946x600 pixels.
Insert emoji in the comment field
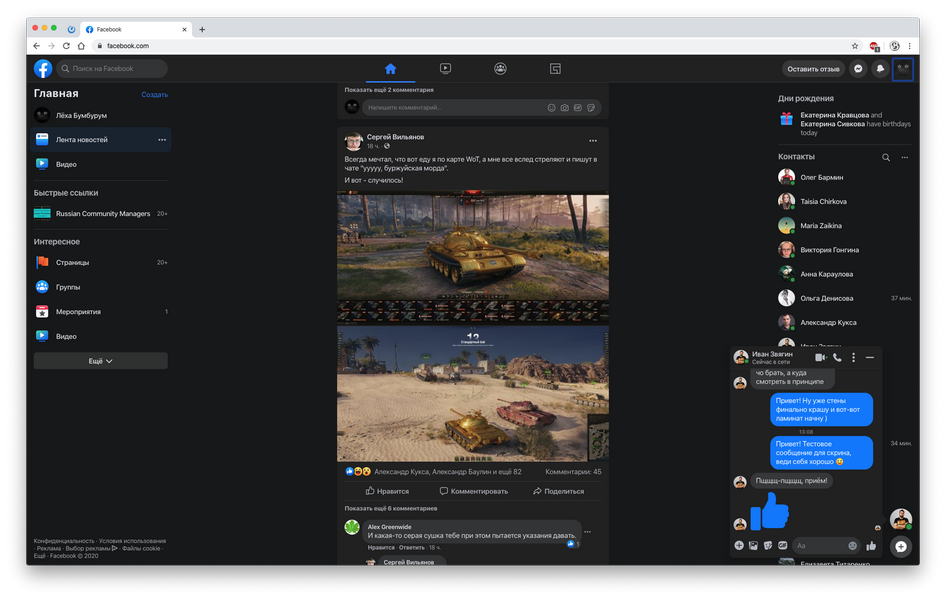click(x=551, y=107)
